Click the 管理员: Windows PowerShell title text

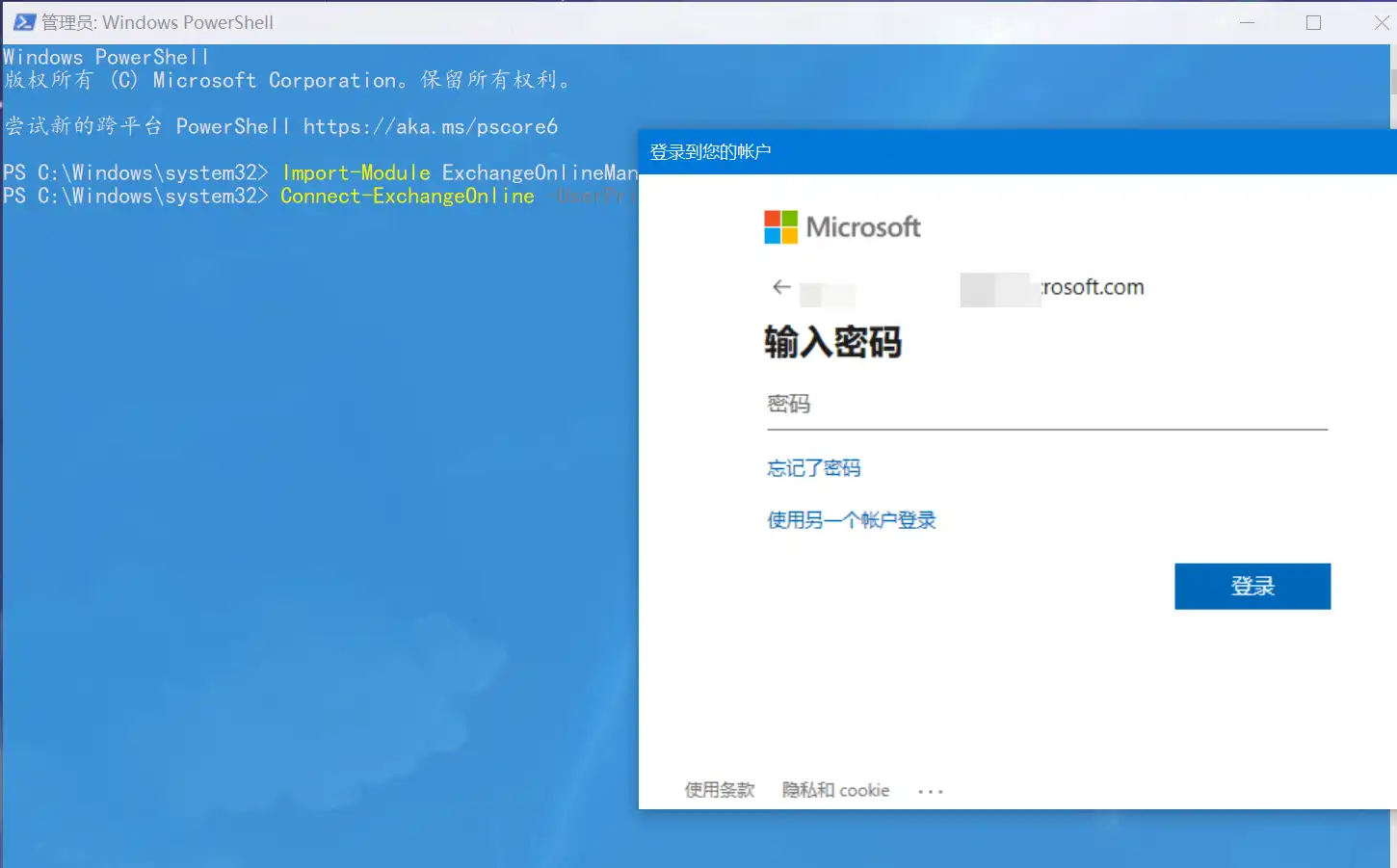pos(157,22)
